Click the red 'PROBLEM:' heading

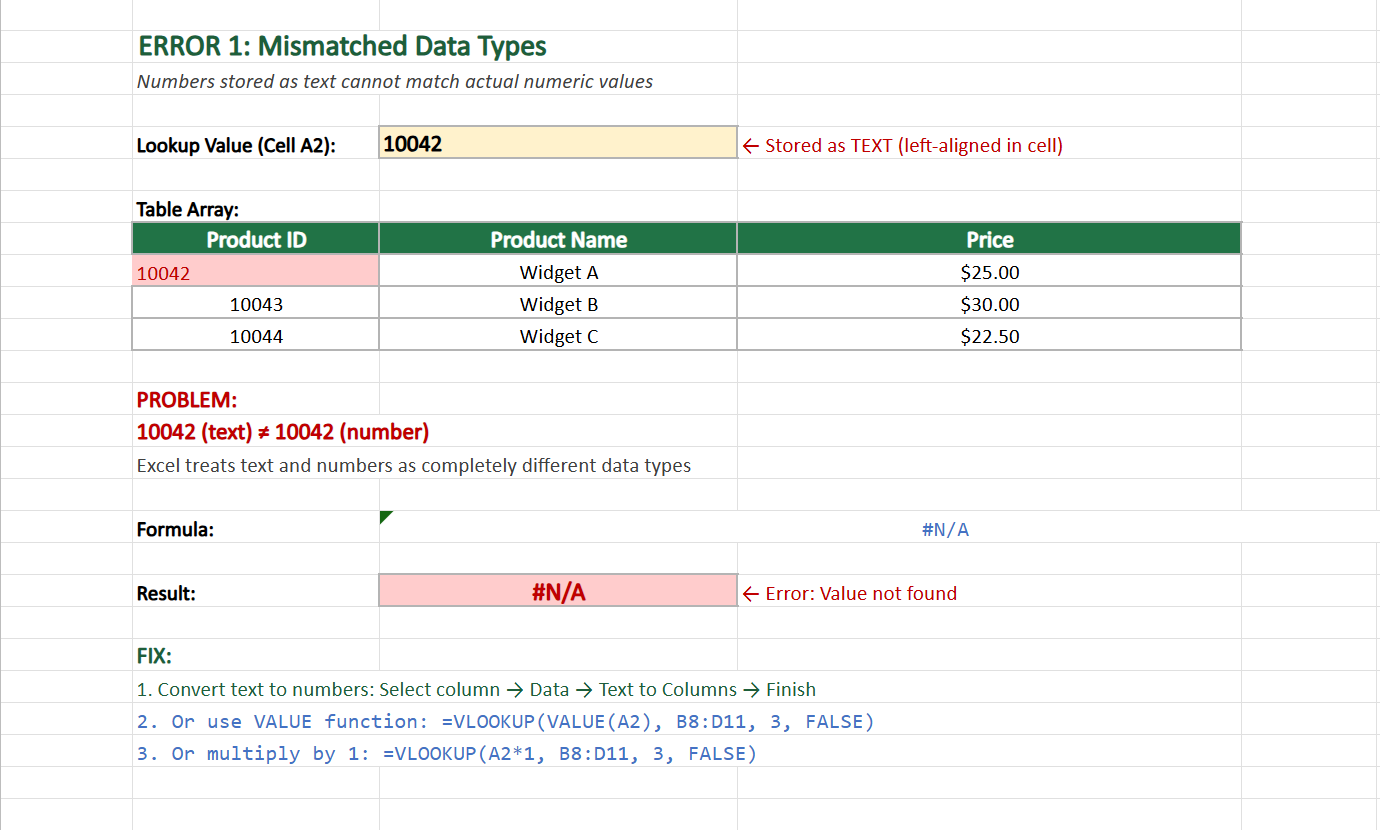point(187,401)
